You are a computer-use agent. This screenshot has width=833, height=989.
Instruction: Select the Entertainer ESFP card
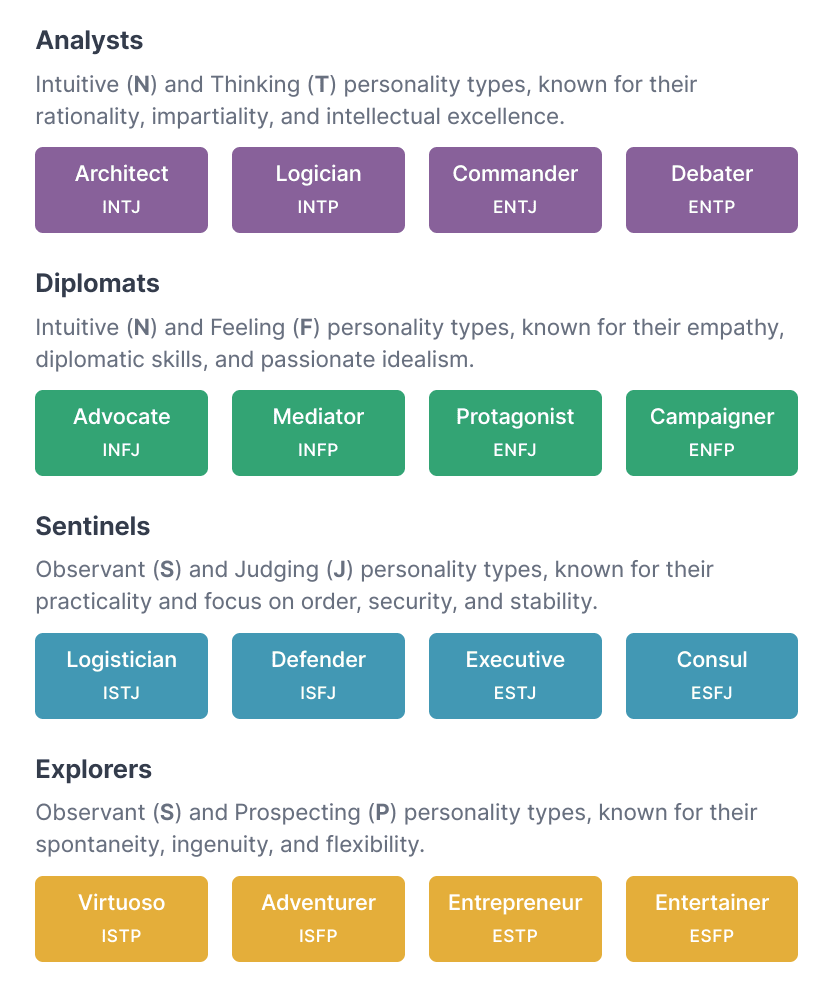(x=711, y=918)
